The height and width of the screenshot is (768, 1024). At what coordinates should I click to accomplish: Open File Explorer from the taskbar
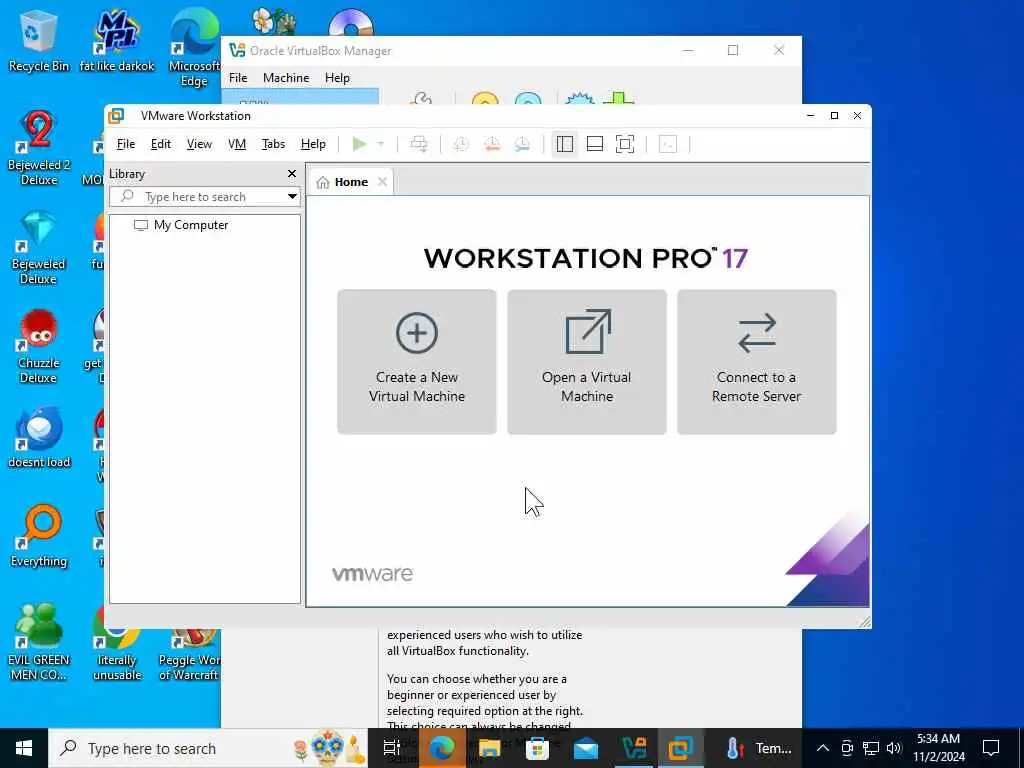489,748
